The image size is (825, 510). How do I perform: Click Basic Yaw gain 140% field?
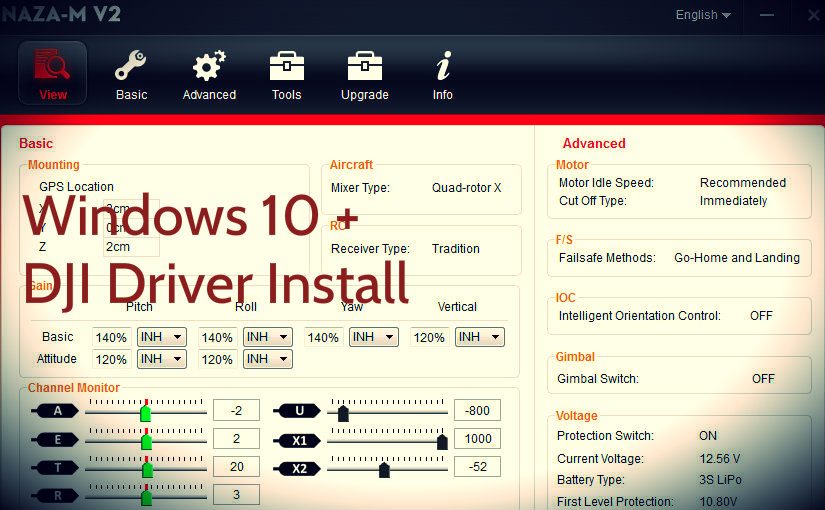coord(323,337)
